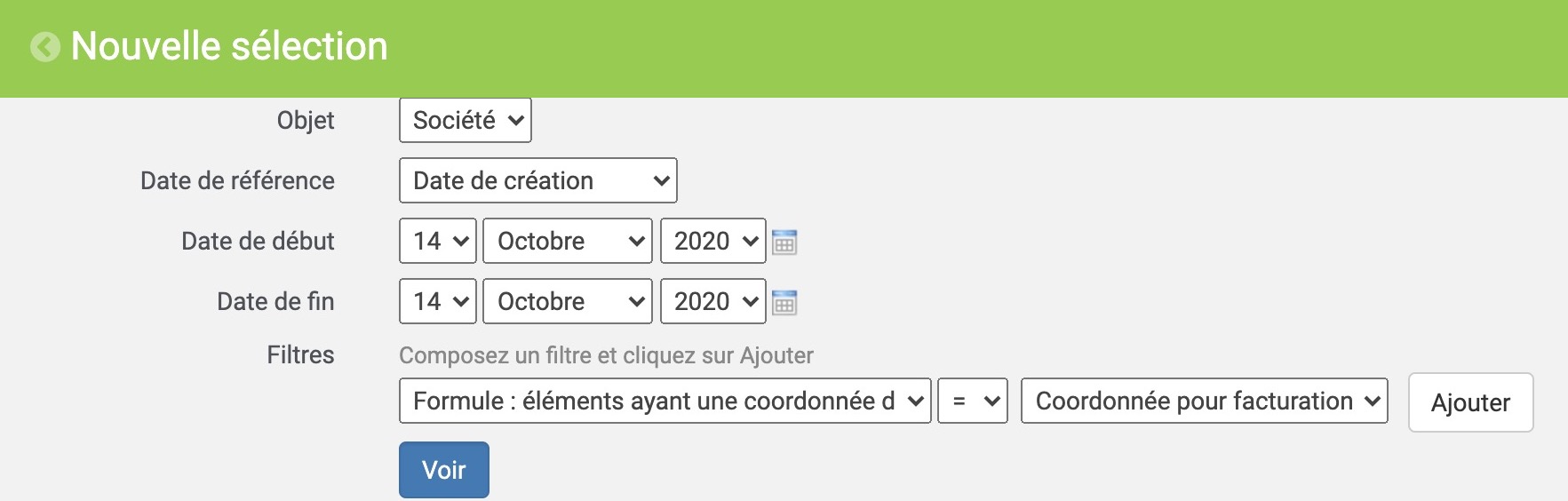Expand the Date de référence dropdown
The height and width of the screenshot is (501, 1568).
coord(538,180)
